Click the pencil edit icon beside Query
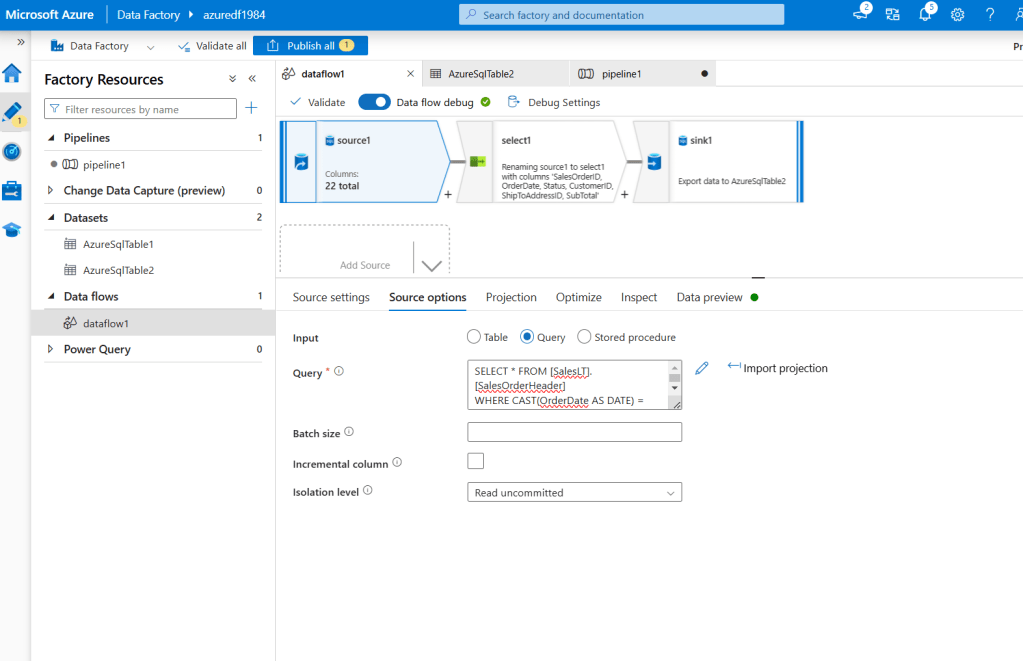This screenshot has height=661, width=1023. click(702, 368)
